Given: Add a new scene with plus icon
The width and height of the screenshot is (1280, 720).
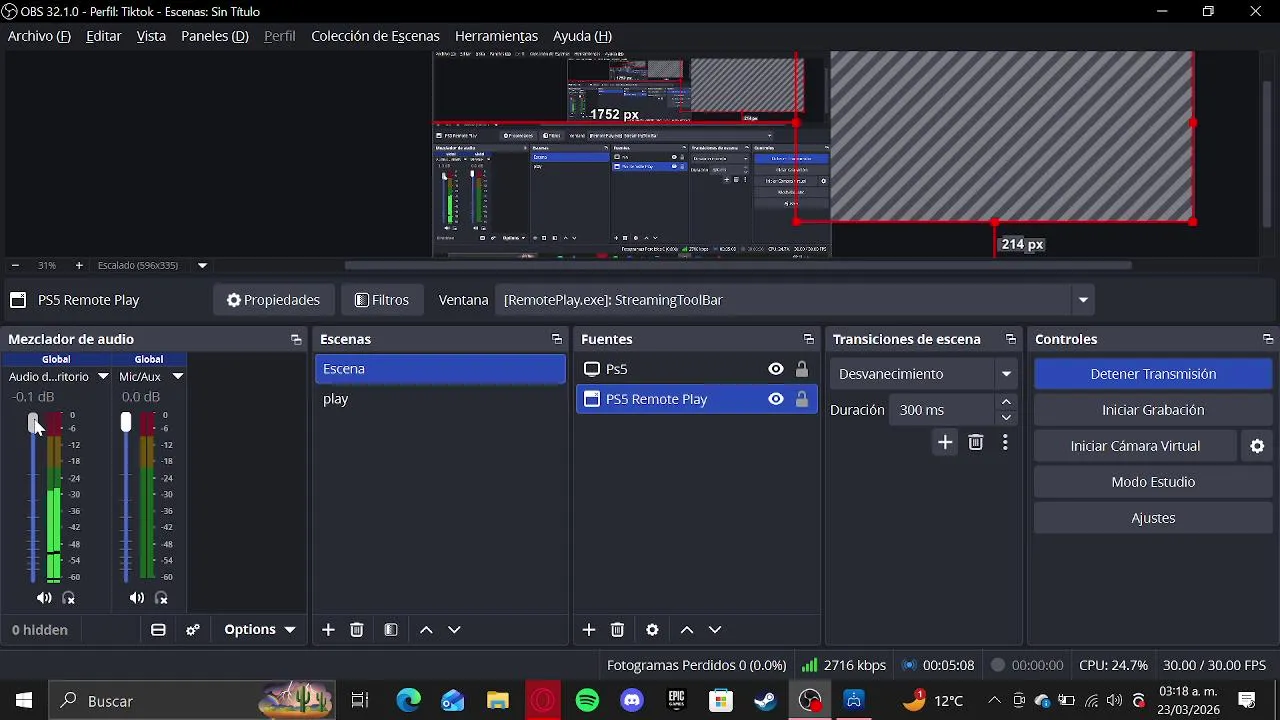Looking at the screenshot, I should pos(328,630).
